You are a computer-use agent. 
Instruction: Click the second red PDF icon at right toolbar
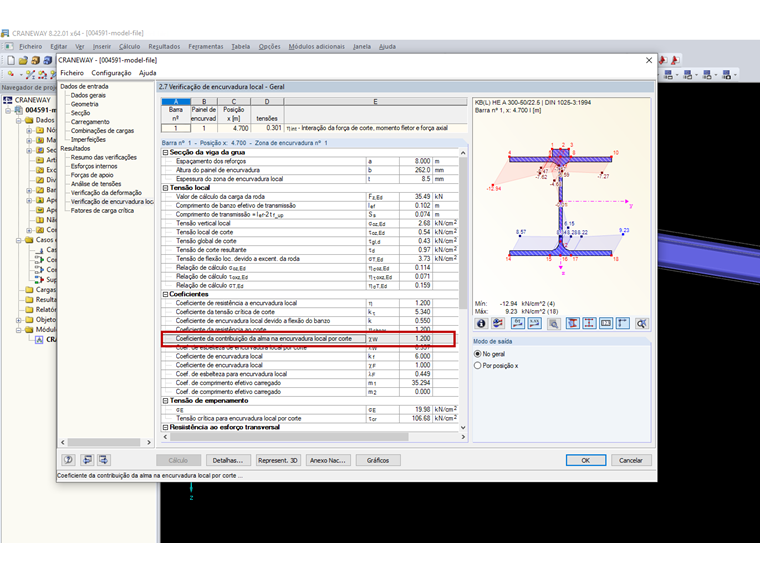(x=675, y=61)
